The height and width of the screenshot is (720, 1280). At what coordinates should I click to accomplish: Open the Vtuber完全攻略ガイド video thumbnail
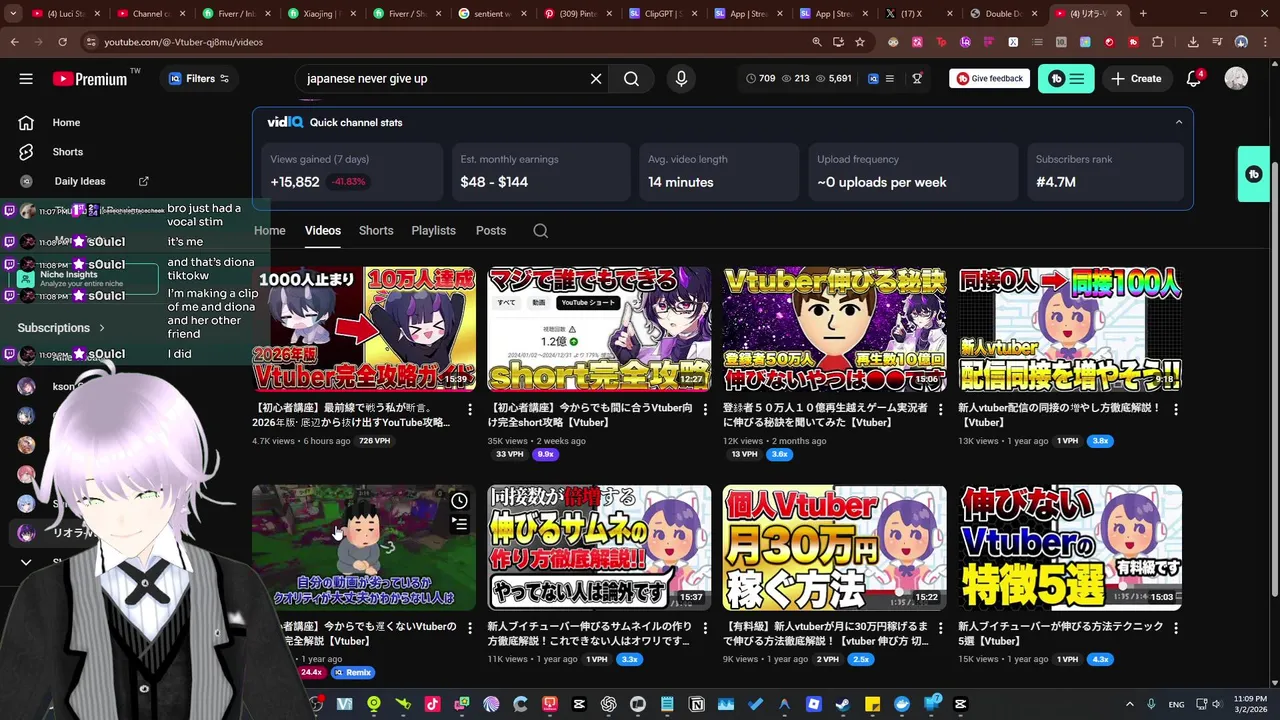coord(364,329)
